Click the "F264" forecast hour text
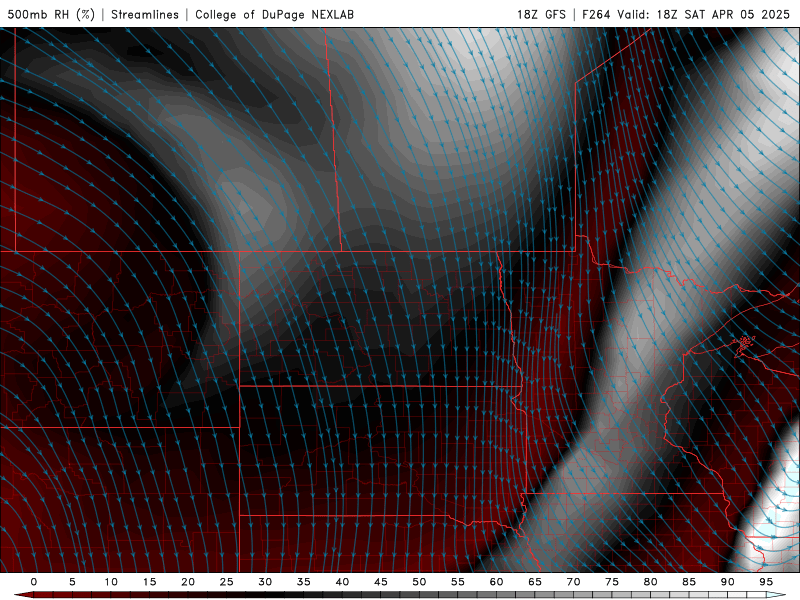 [596, 14]
